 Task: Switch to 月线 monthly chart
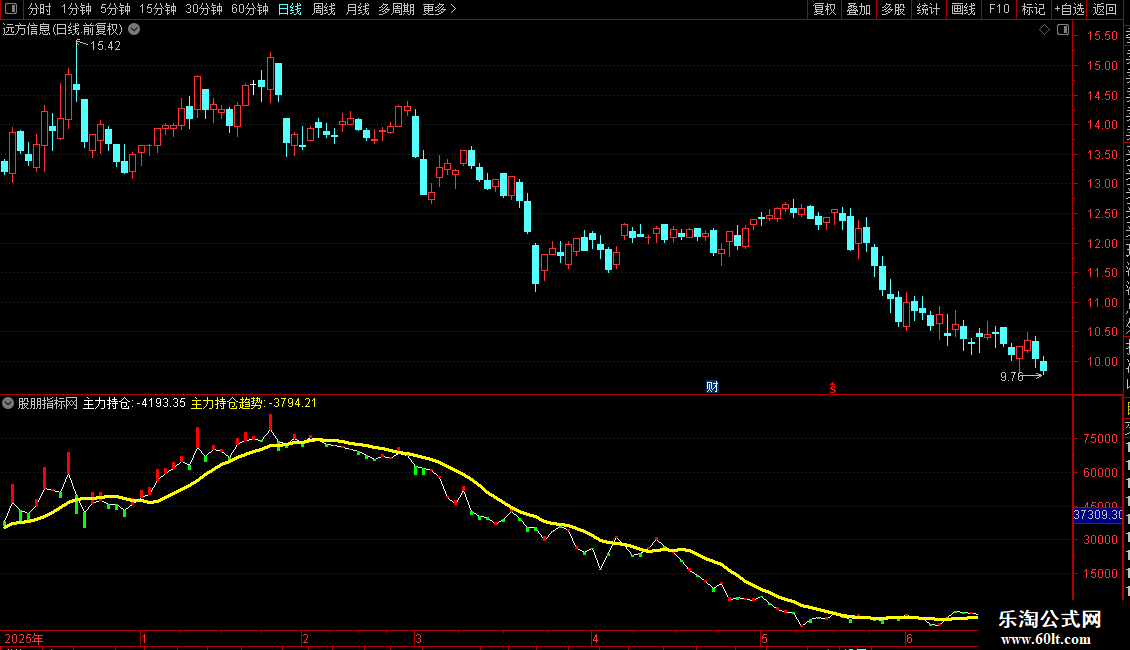(357, 9)
